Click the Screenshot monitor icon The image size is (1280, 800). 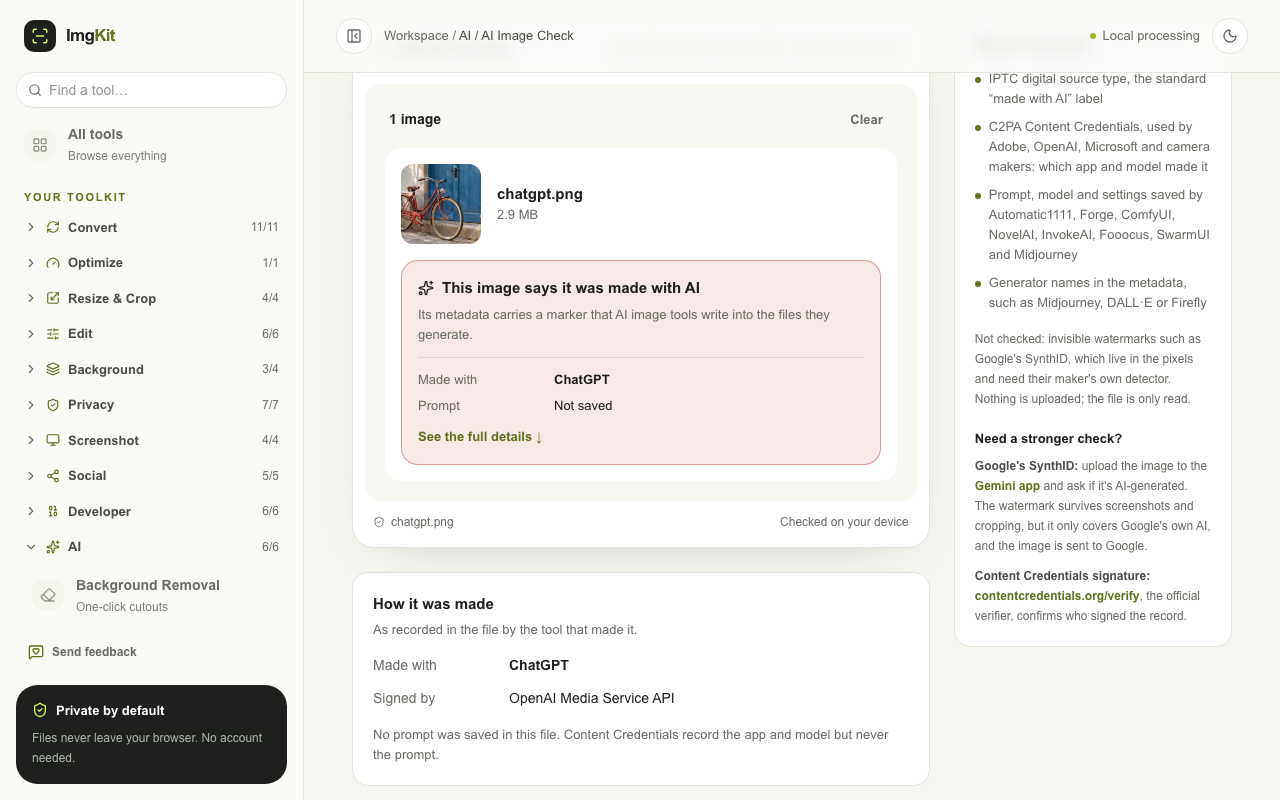pos(53,440)
